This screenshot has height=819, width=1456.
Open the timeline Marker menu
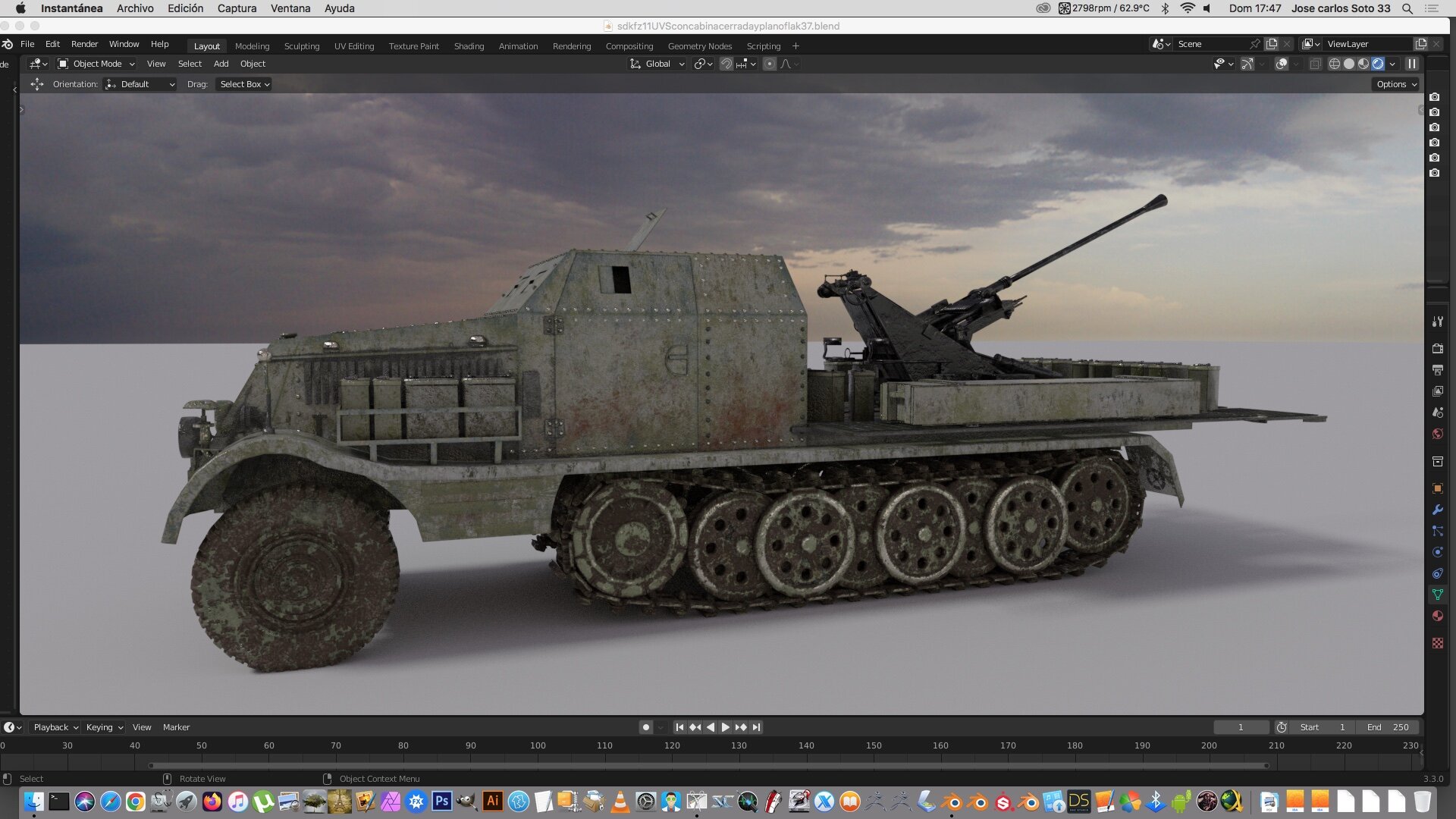(x=176, y=727)
